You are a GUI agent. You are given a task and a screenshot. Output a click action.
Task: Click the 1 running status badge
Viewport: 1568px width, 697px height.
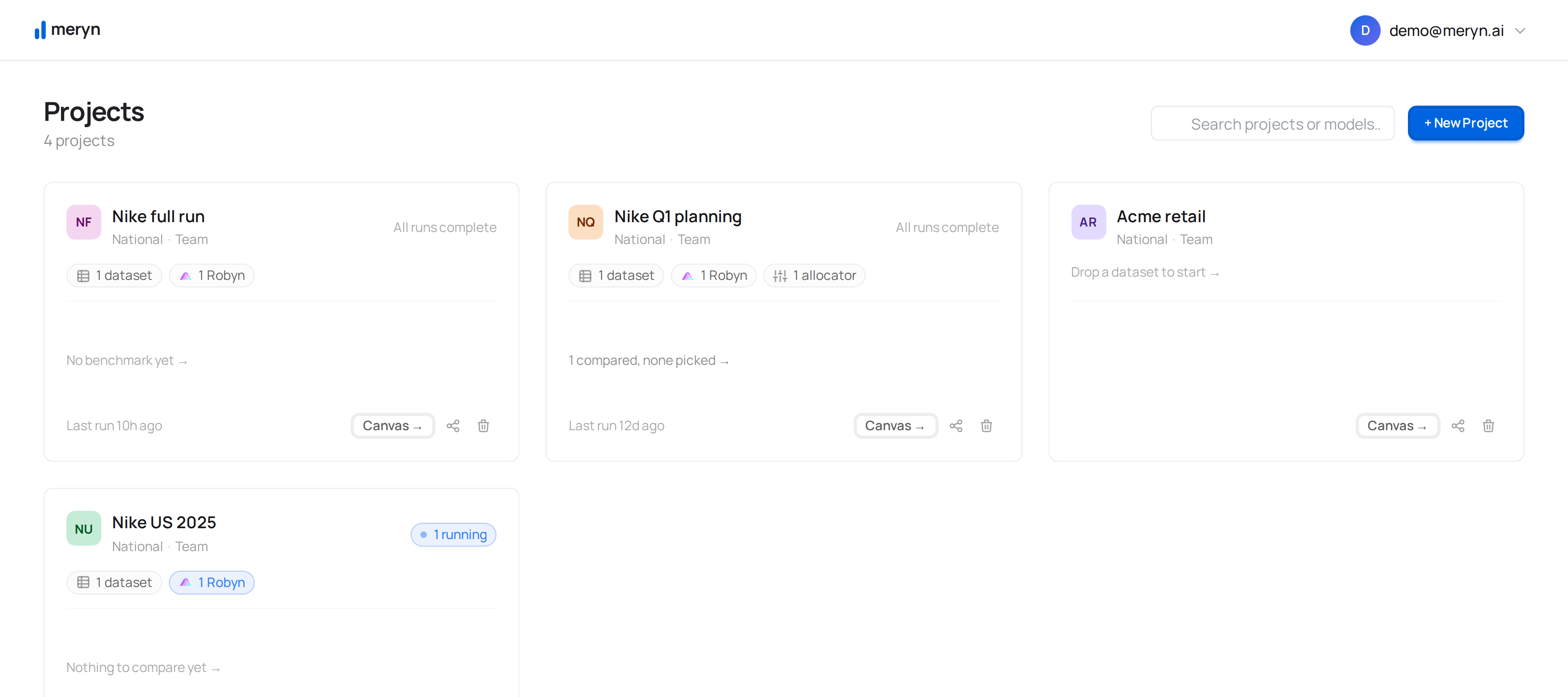(453, 534)
